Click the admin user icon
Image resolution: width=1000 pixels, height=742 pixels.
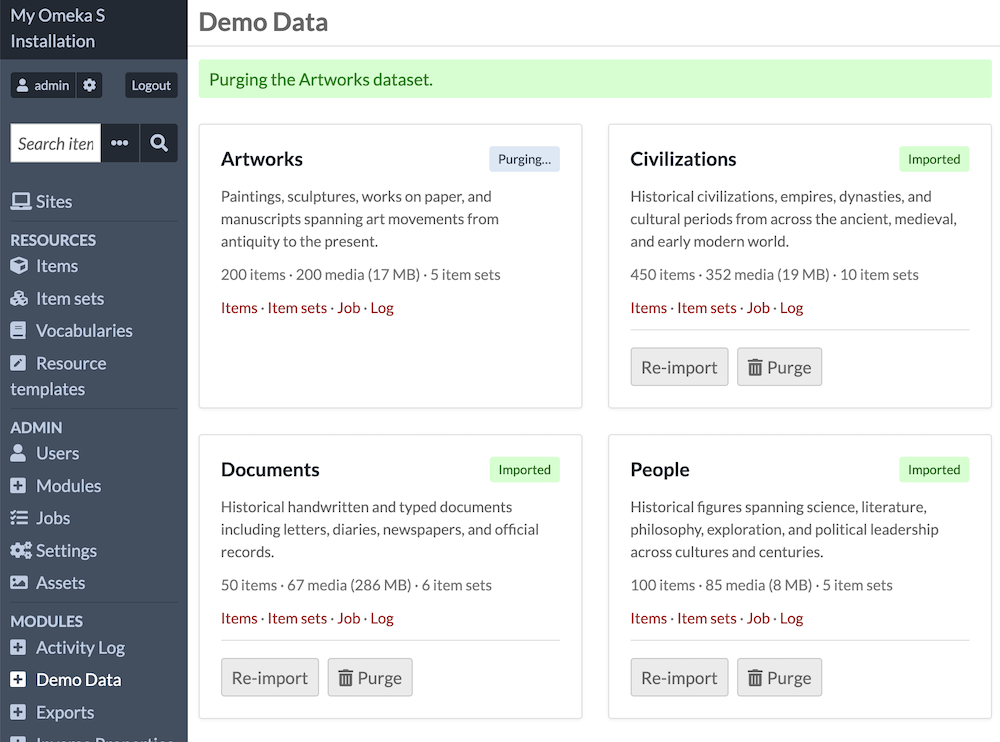coord(22,85)
